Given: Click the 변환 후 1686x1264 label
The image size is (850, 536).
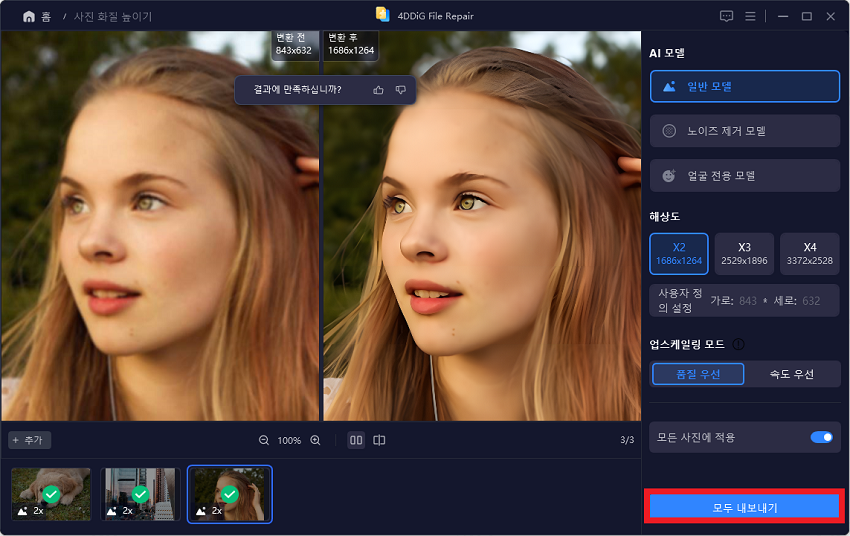Looking at the screenshot, I should click(351, 44).
